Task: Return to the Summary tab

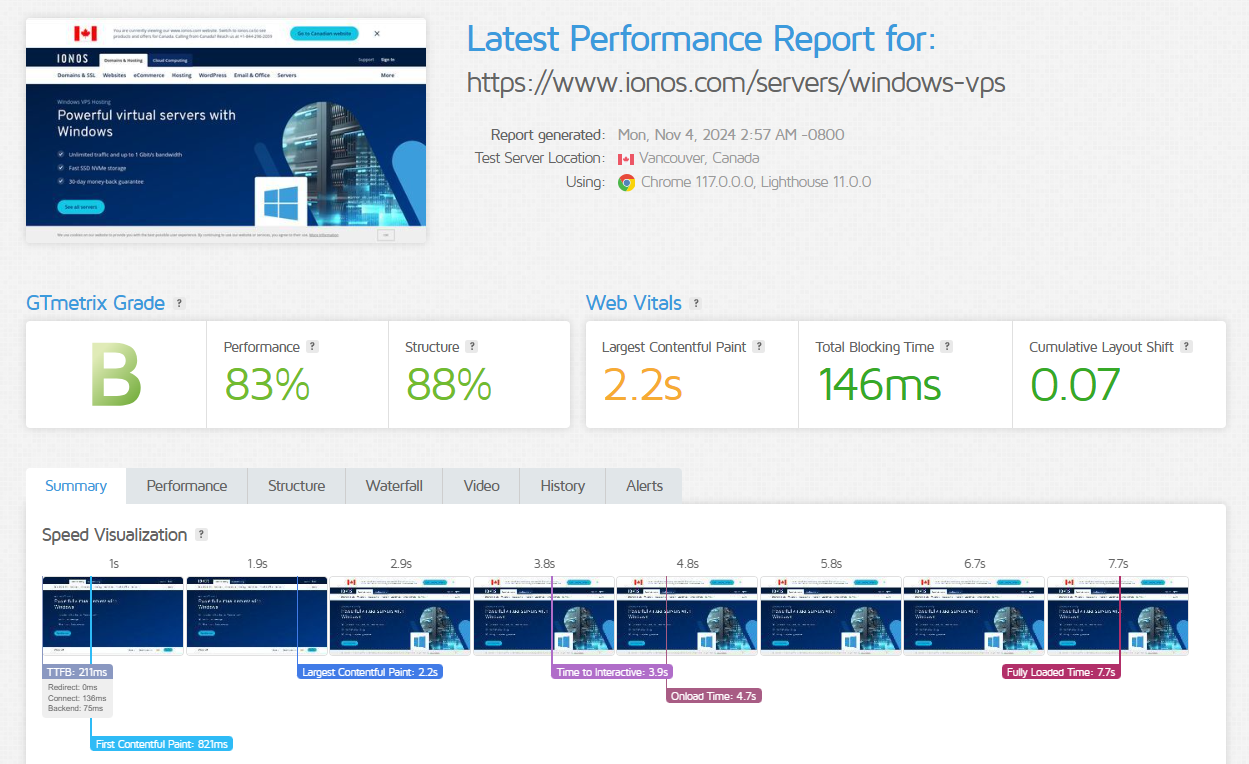Action: (75, 485)
